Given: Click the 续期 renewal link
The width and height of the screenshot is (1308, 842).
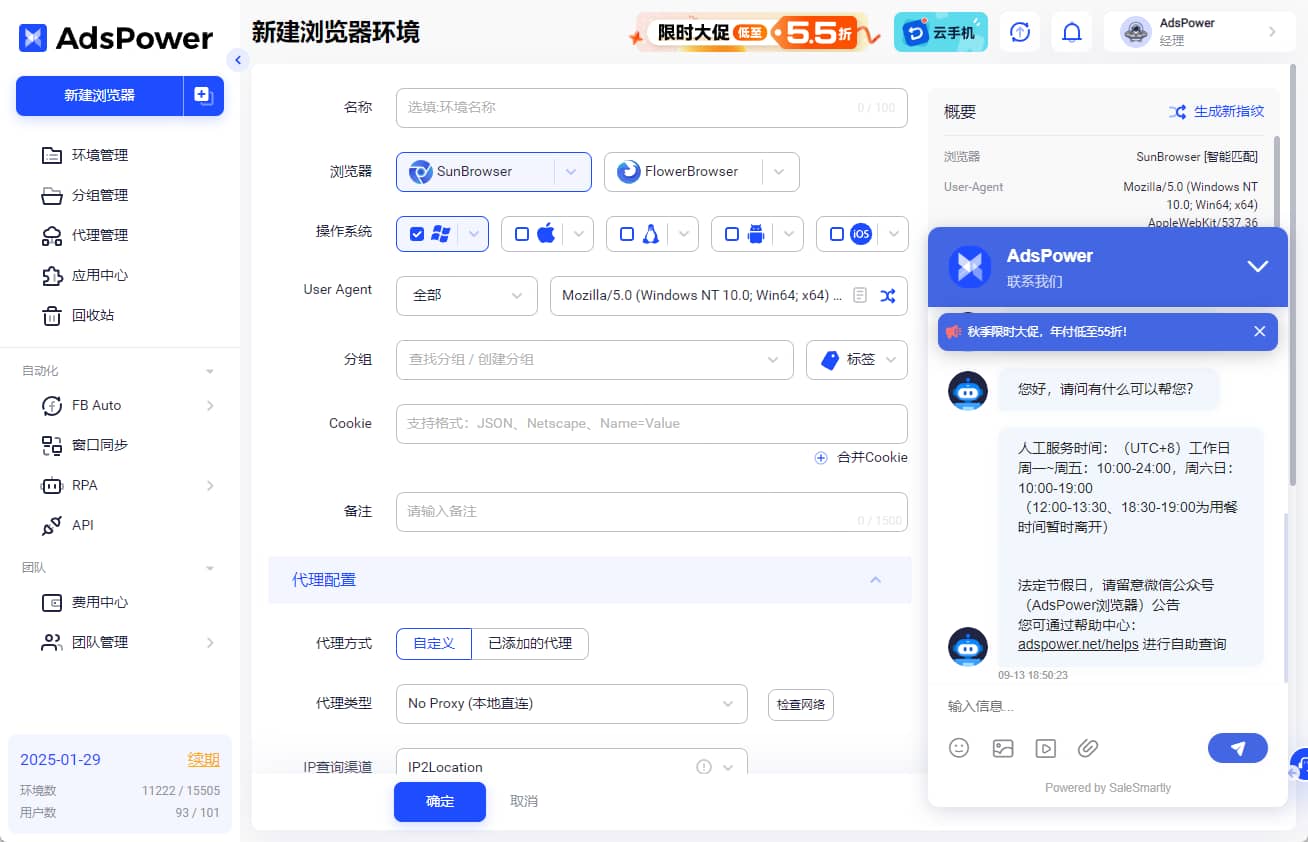Looking at the screenshot, I should 203,759.
